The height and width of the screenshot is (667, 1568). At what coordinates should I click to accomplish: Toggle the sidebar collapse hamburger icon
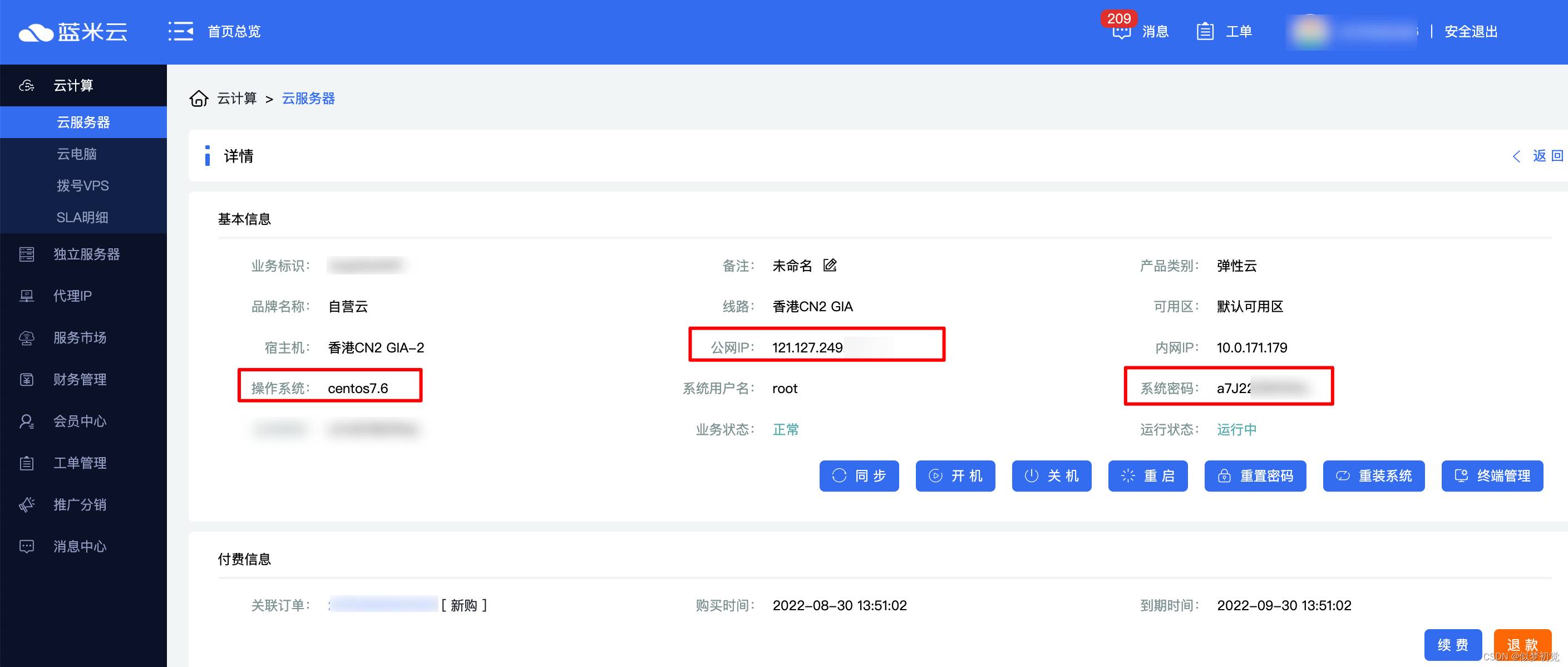[x=180, y=31]
